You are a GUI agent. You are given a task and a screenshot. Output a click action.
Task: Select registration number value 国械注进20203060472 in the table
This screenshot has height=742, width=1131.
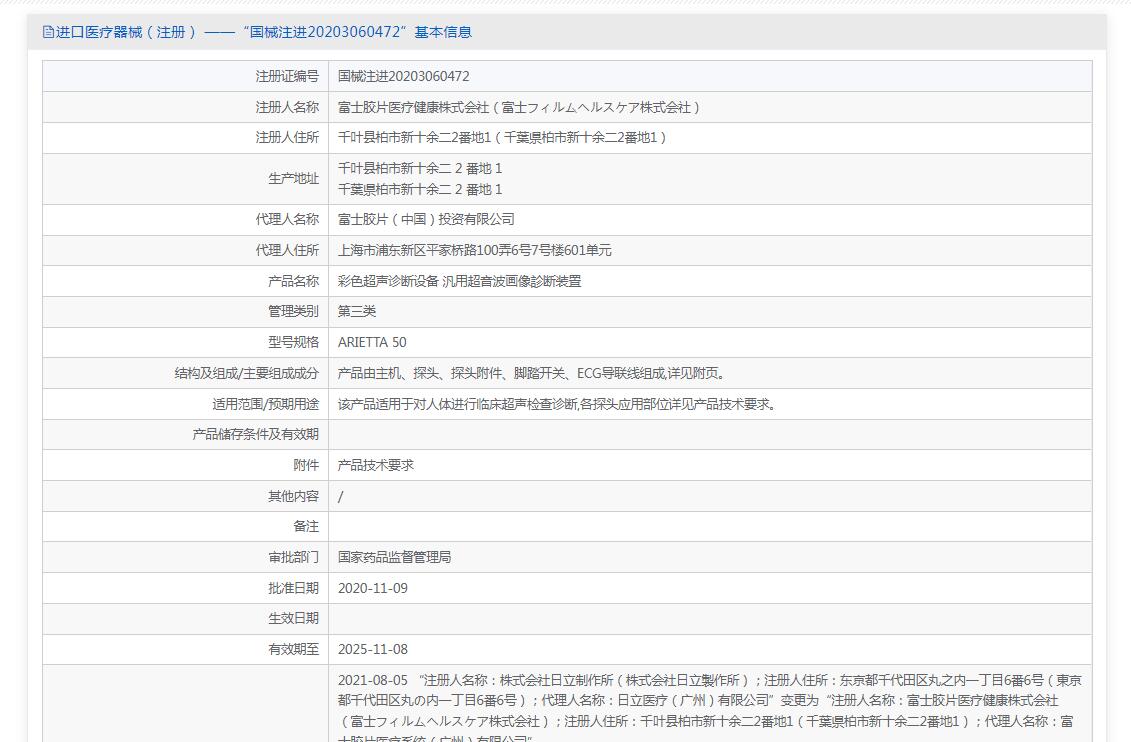pos(403,76)
